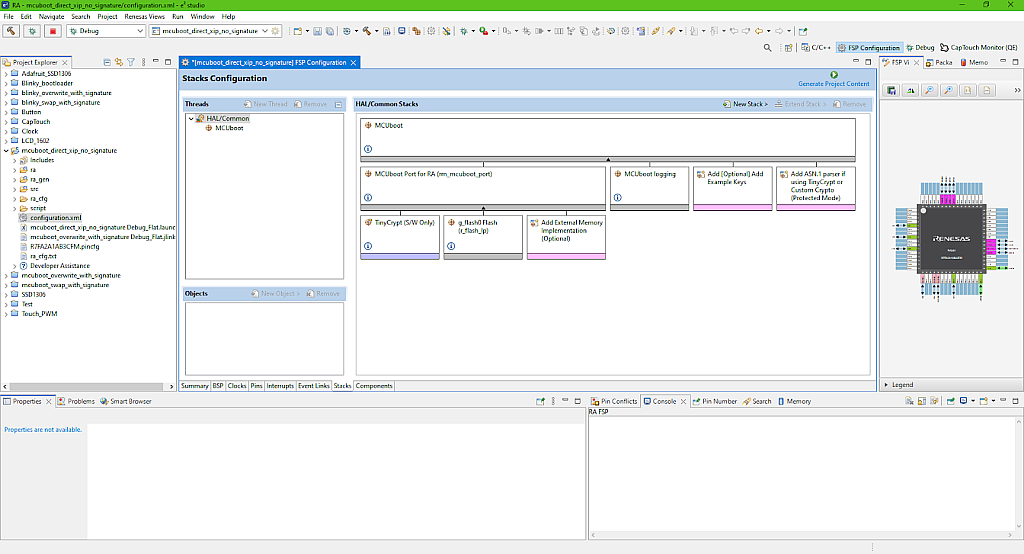
Task: Click the search magnifier icon in toolbar
Action: pyautogui.click(x=767, y=47)
